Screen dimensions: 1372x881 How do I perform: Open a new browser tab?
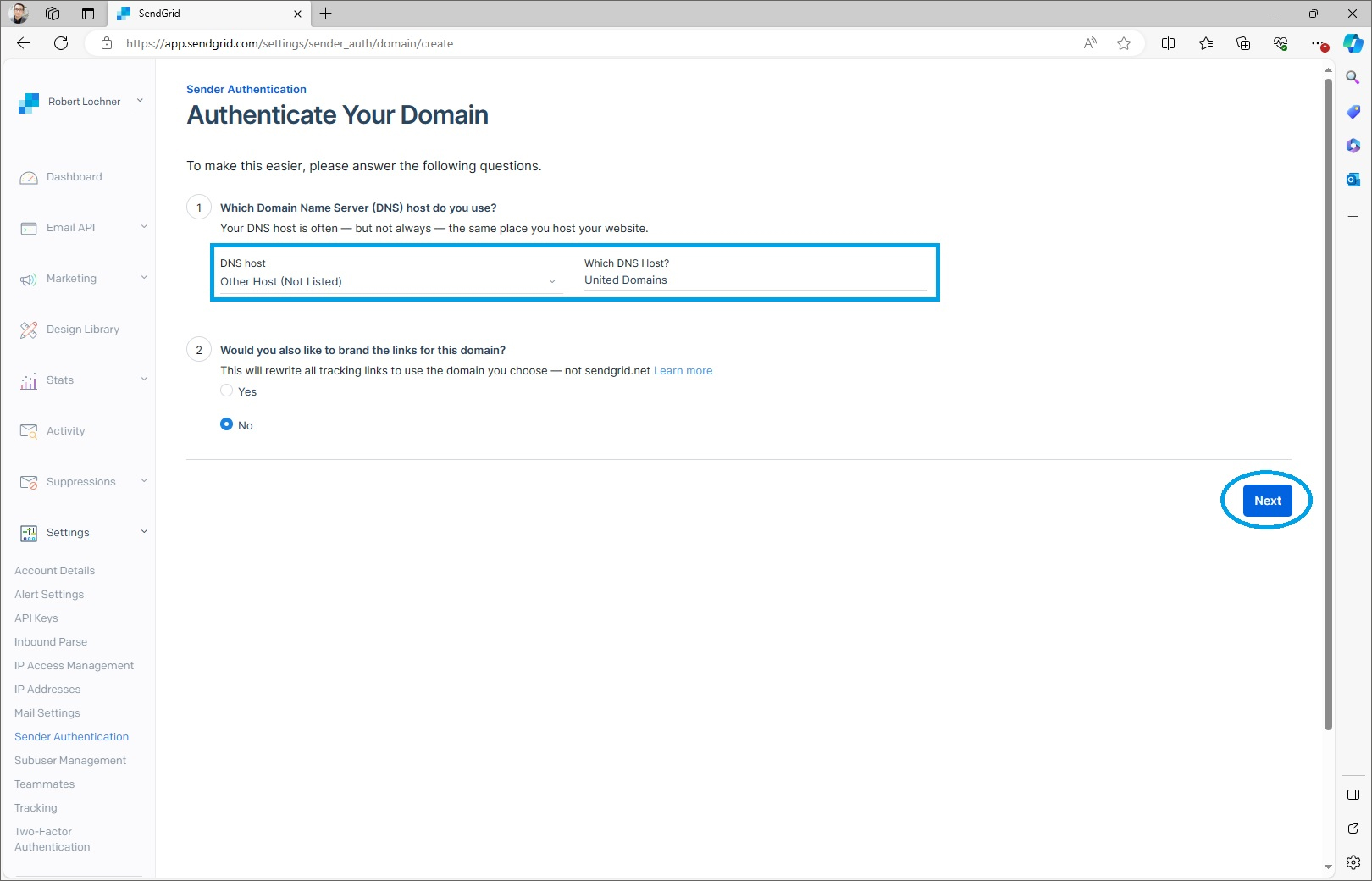[x=326, y=14]
